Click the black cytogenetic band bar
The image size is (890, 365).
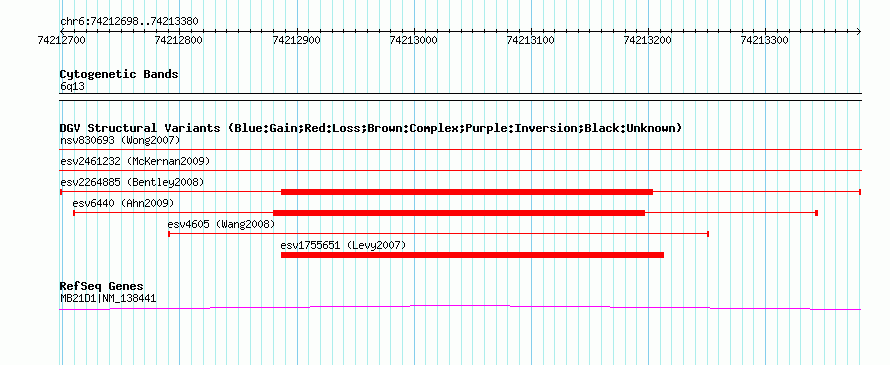coord(461,97)
